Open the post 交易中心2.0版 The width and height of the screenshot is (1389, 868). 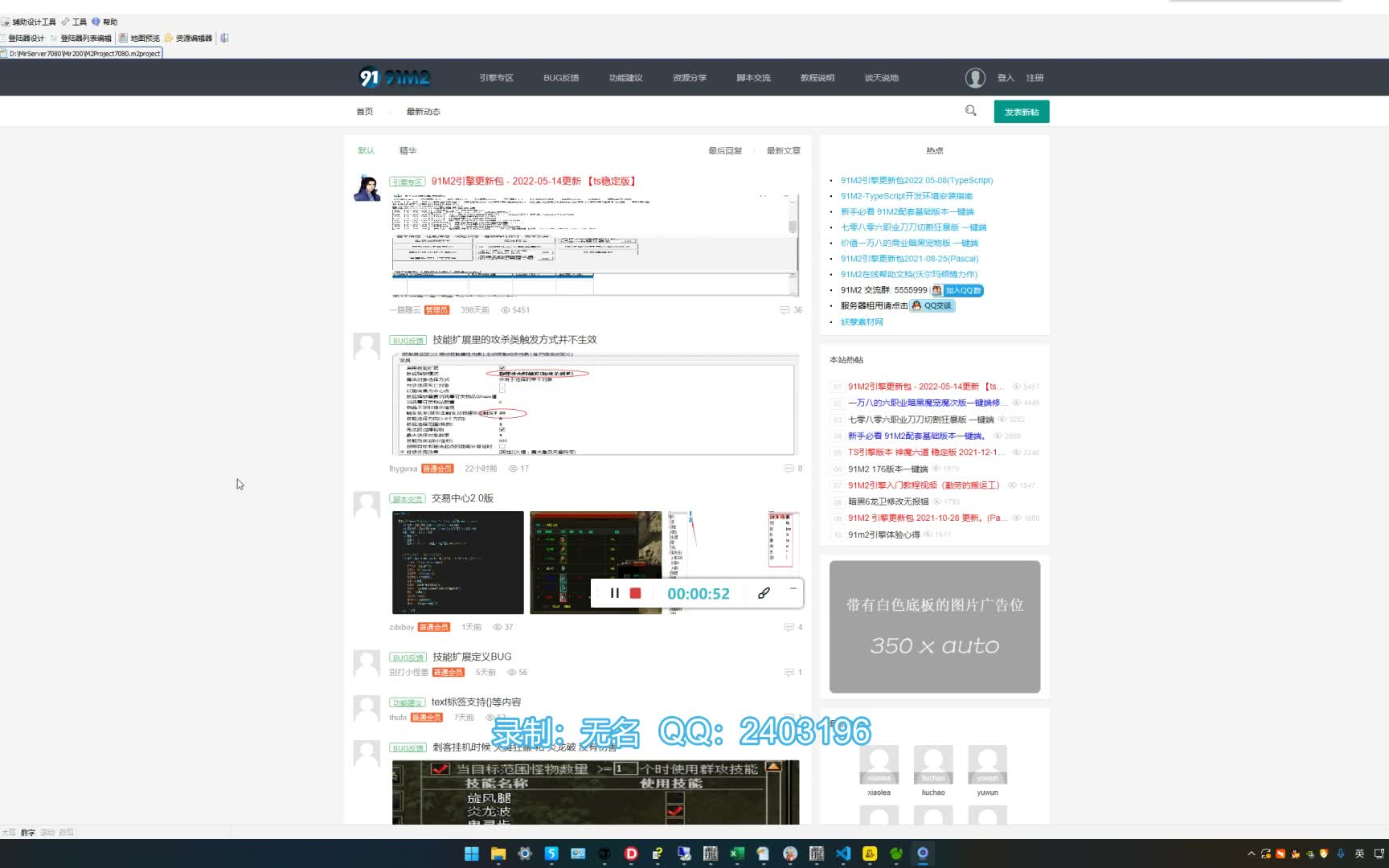462,498
